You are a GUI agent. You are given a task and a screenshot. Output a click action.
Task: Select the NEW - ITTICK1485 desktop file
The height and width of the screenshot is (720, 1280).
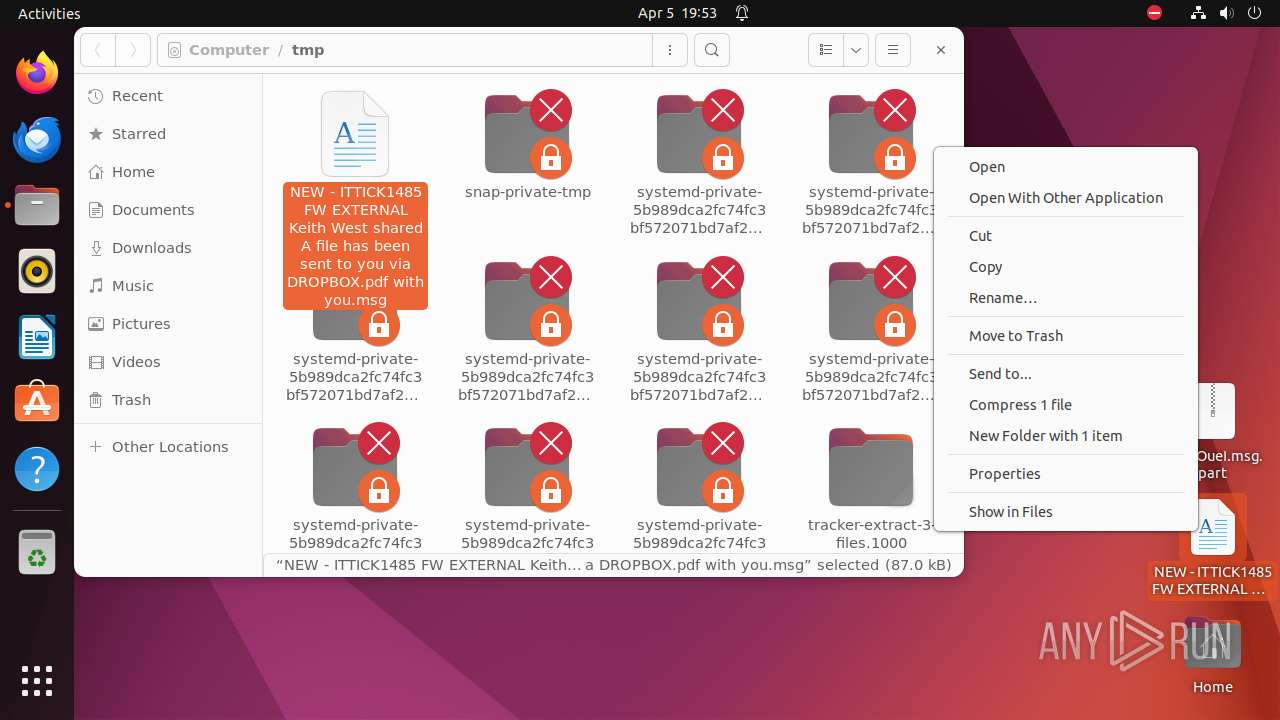click(1212, 546)
